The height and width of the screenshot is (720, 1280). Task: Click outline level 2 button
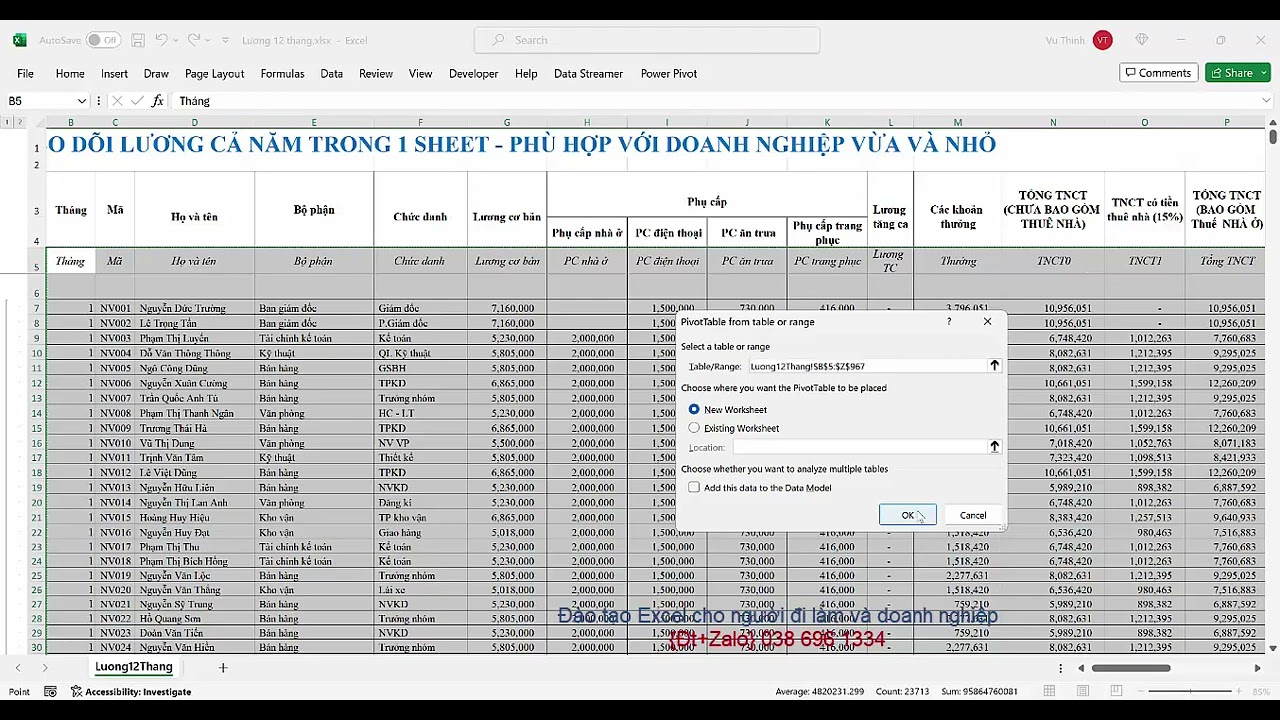click(x=19, y=123)
